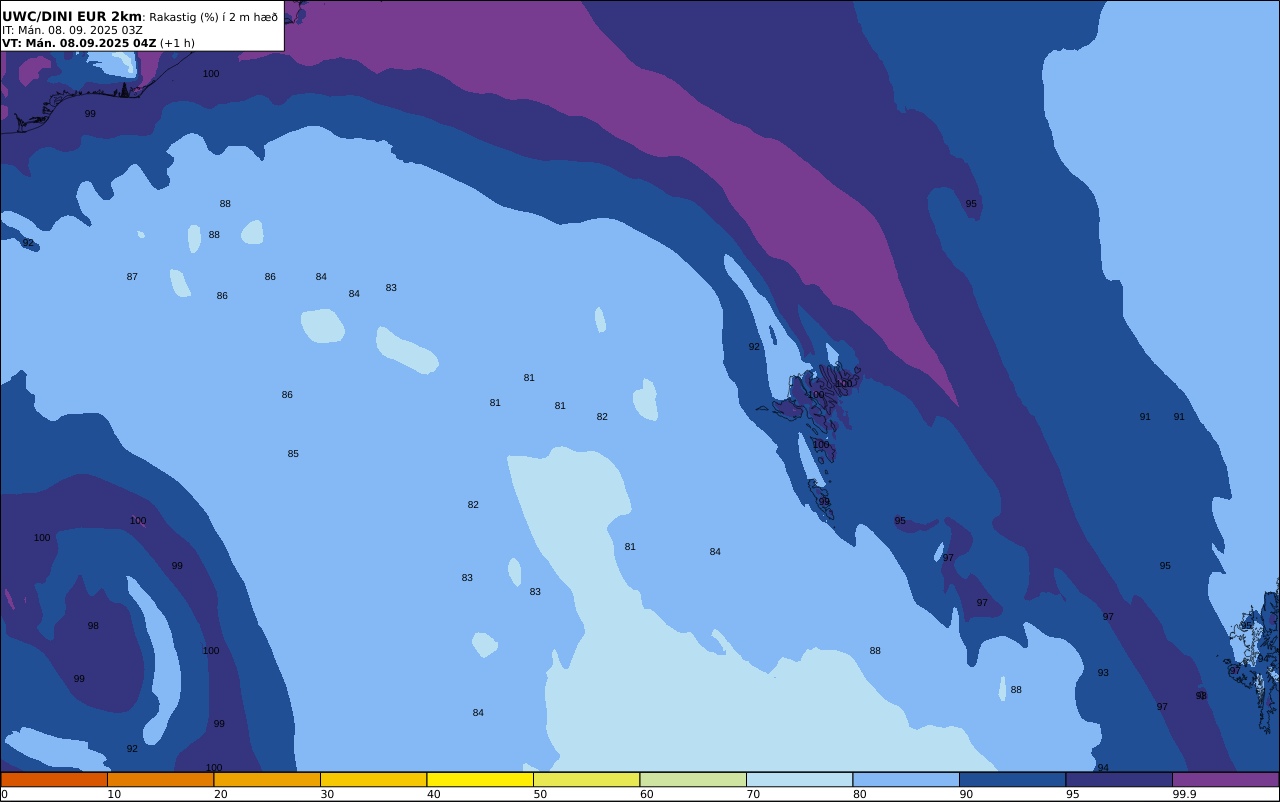Click the golden 30–40 legend swatch

[373, 779]
